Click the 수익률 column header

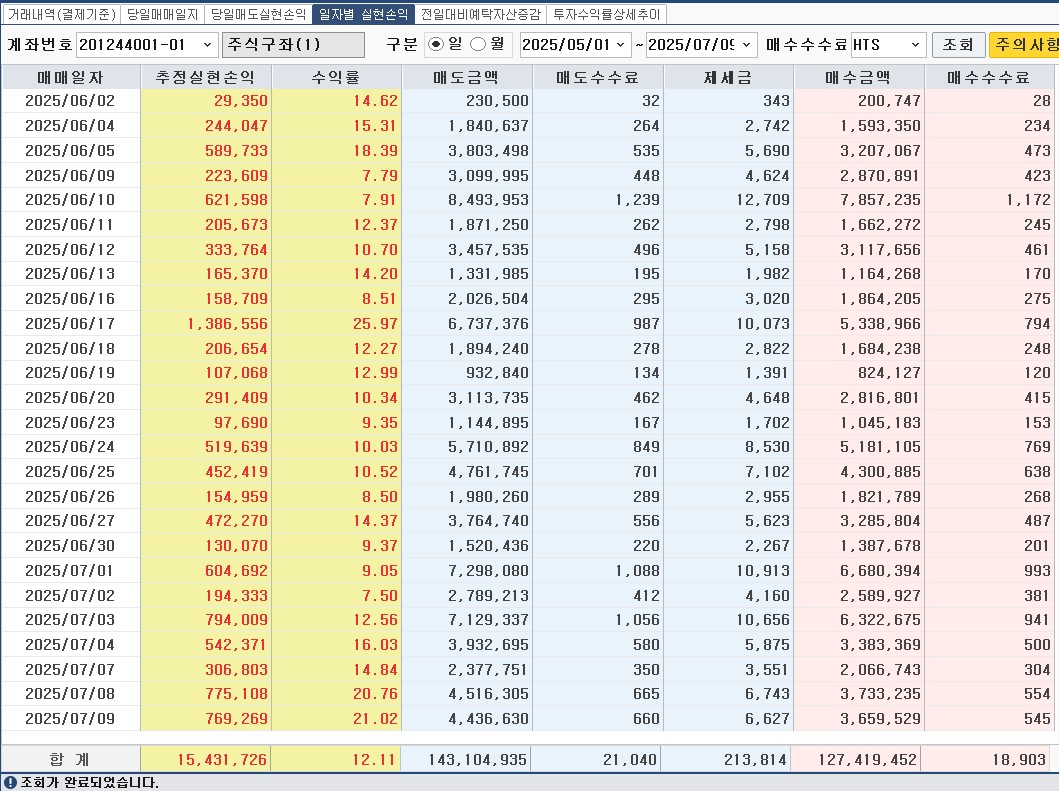(x=336, y=77)
